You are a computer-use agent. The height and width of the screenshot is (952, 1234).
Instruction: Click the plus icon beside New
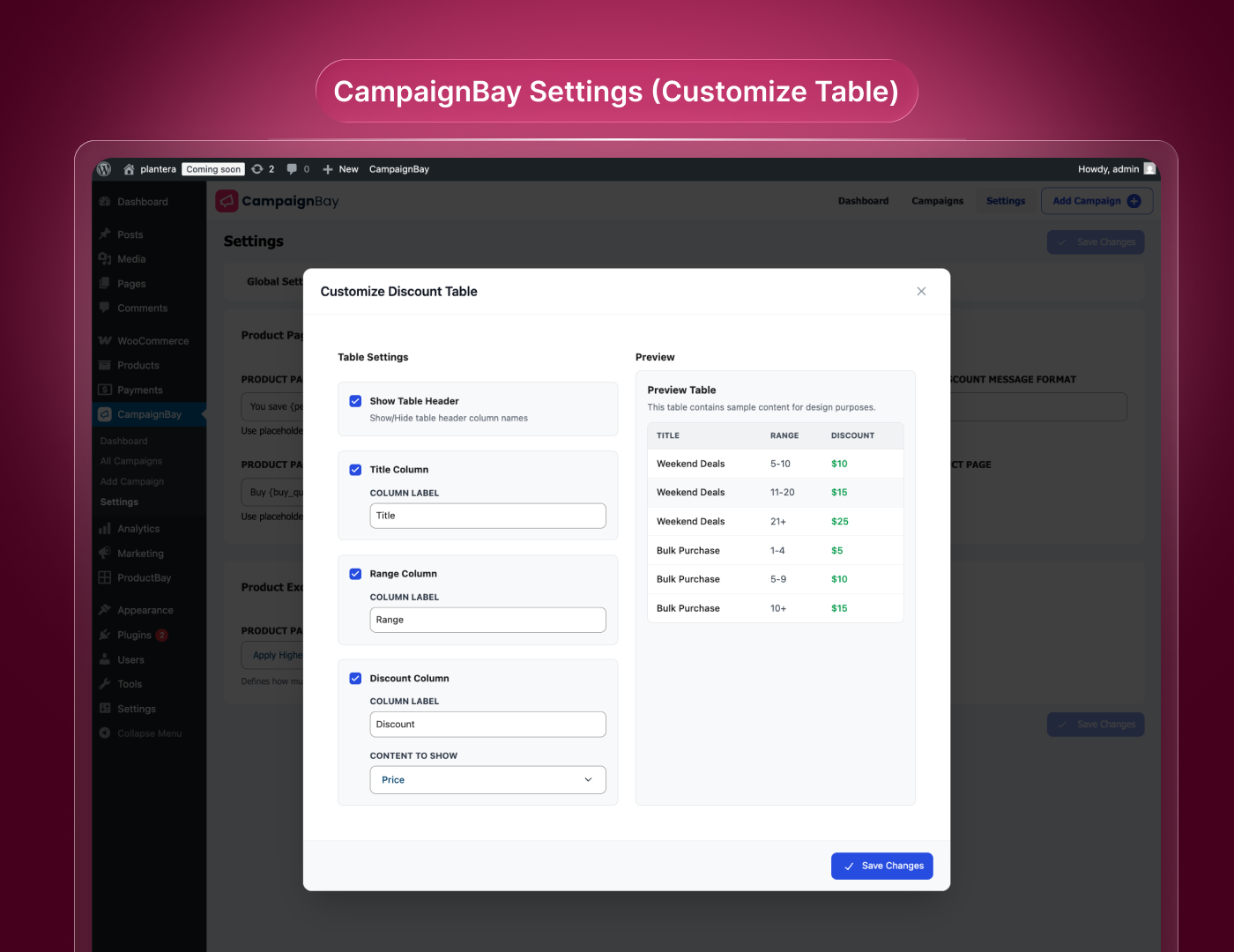(x=328, y=169)
